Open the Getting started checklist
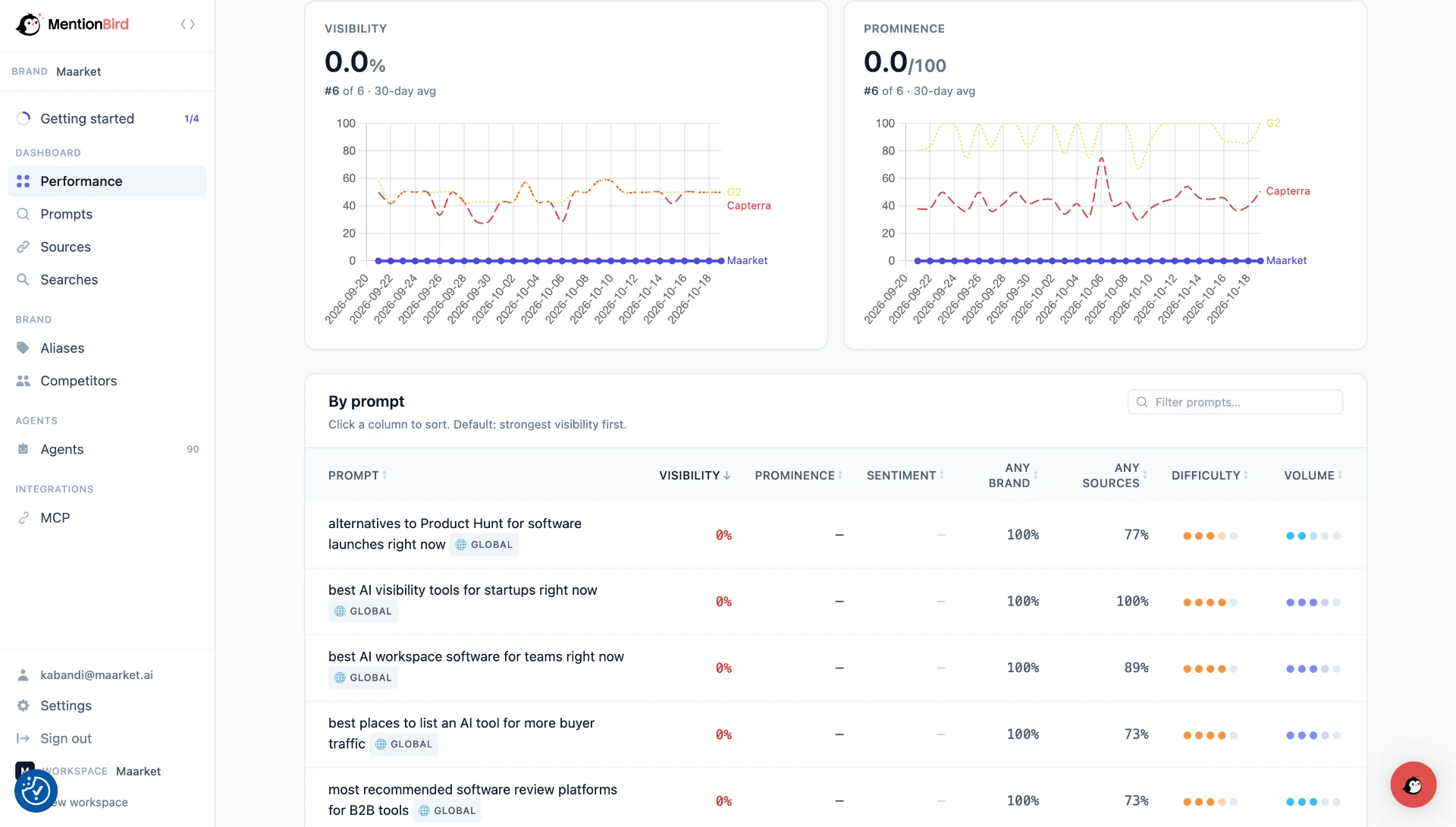 point(107,118)
